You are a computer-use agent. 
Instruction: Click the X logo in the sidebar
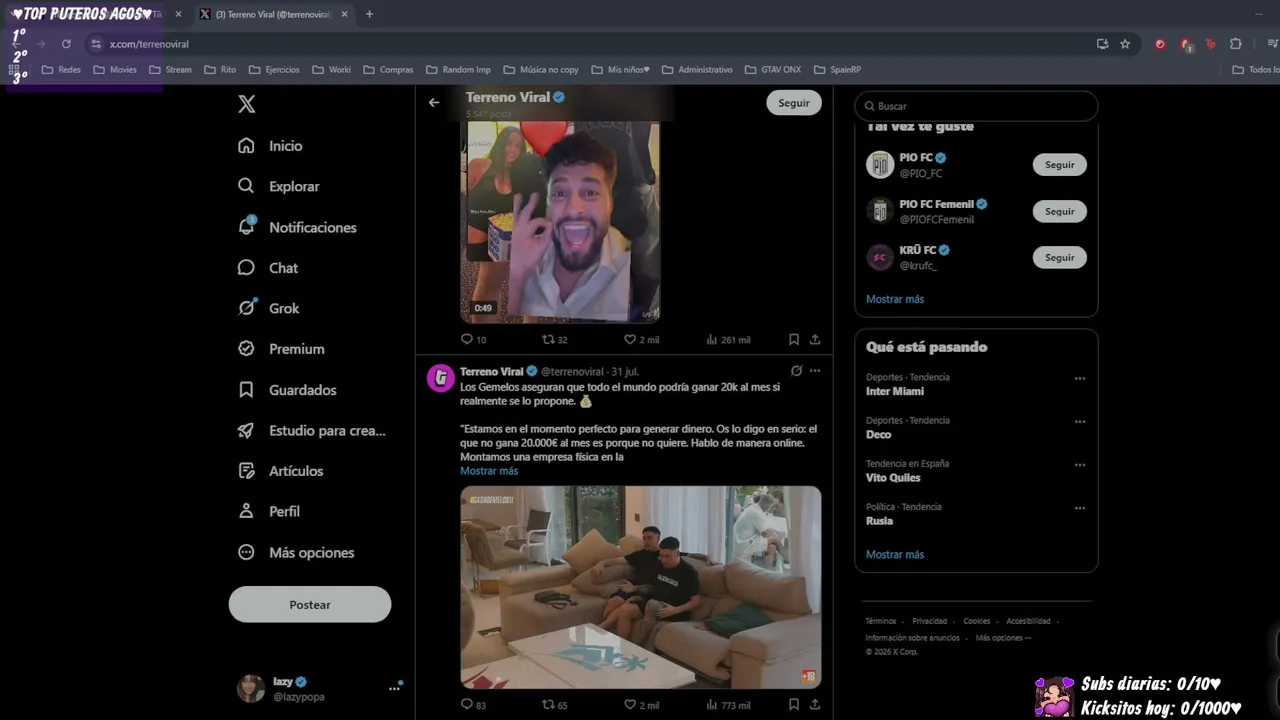click(x=247, y=105)
